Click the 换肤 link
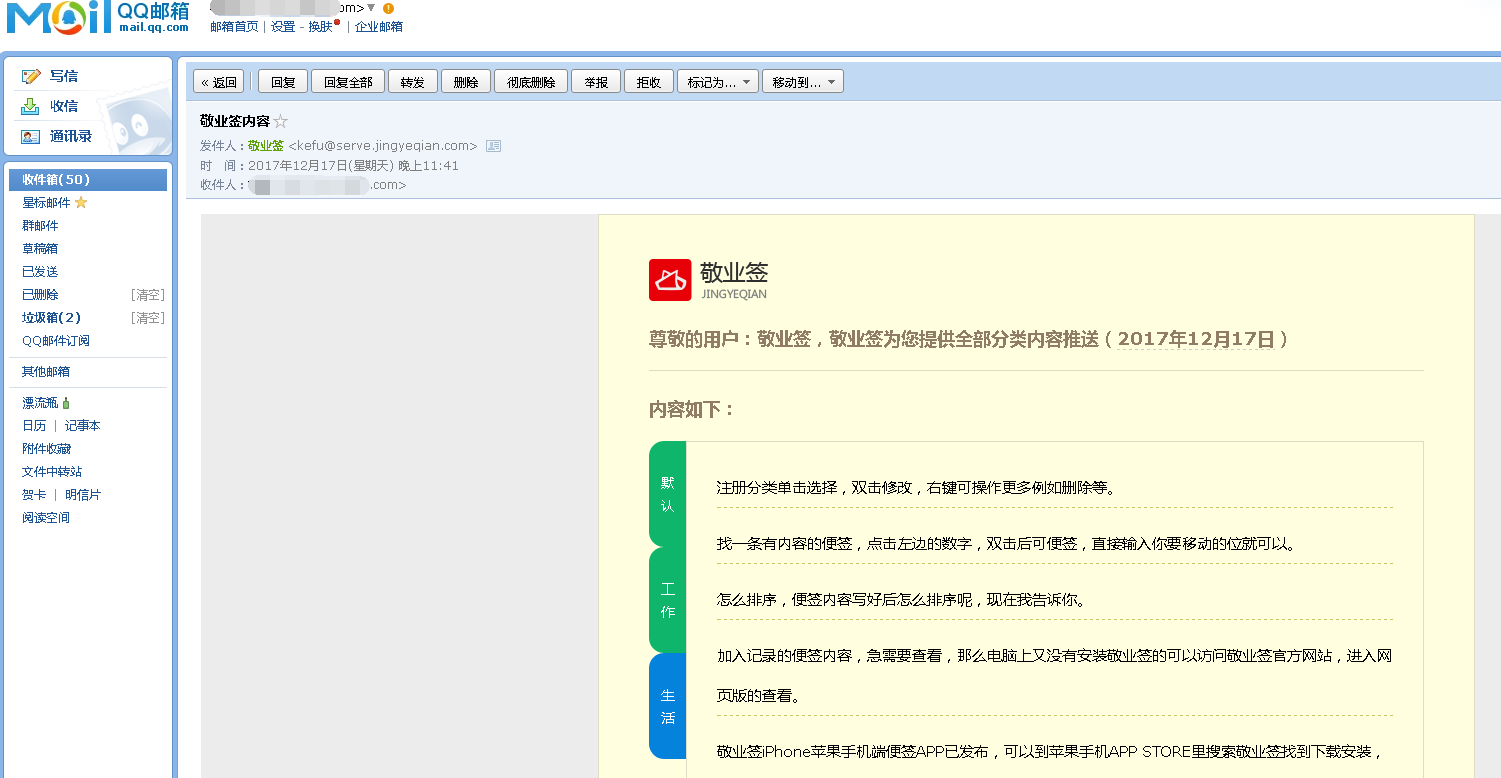 pos(320,27)
